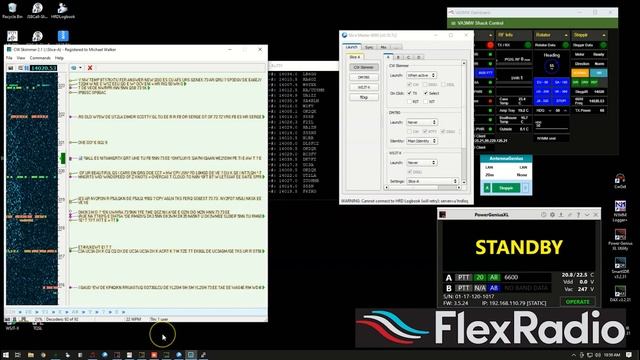The height and width of the screenshot is (360, 640).
Task: Toggle the CW mode checkbox under CW Skimmer
Action: tap(409, 84)
